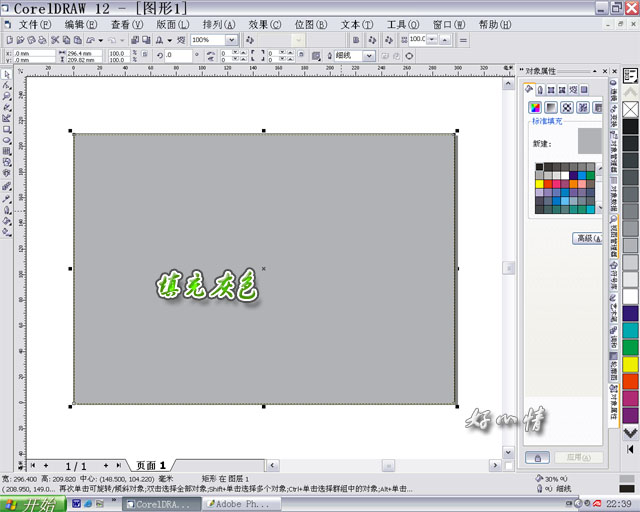Toggle nonproportional scaling lock icon
Screen dimensions: 640x512
click(144, 54)
